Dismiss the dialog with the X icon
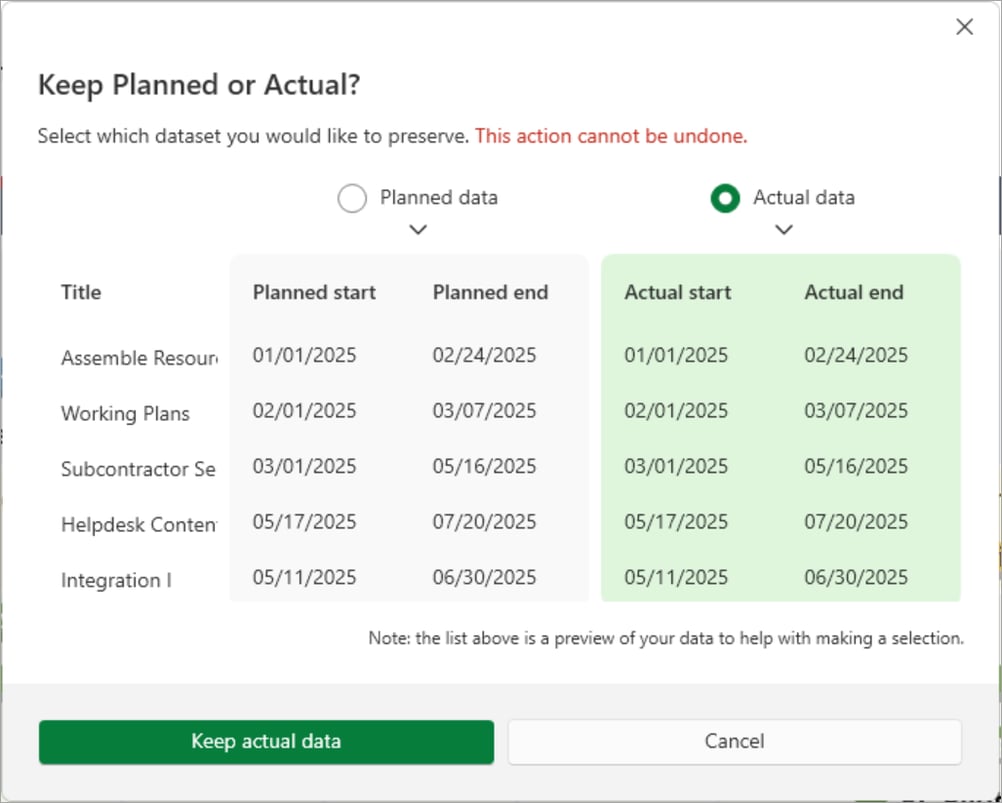Screen dimensions: 1002x803 pyautogui.click(x=963, y=27)
